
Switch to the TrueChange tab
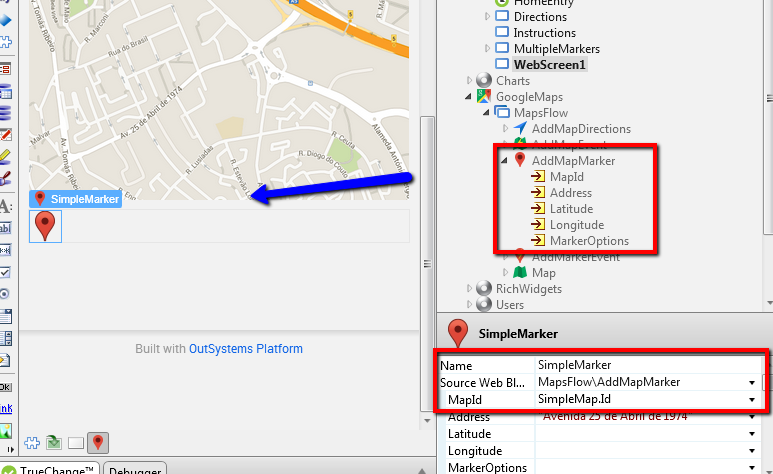pos(50,468)
